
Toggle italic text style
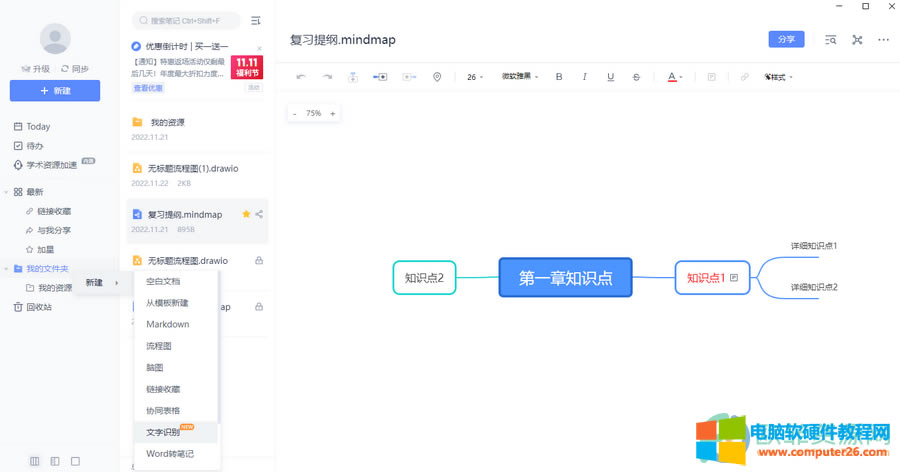585,77
